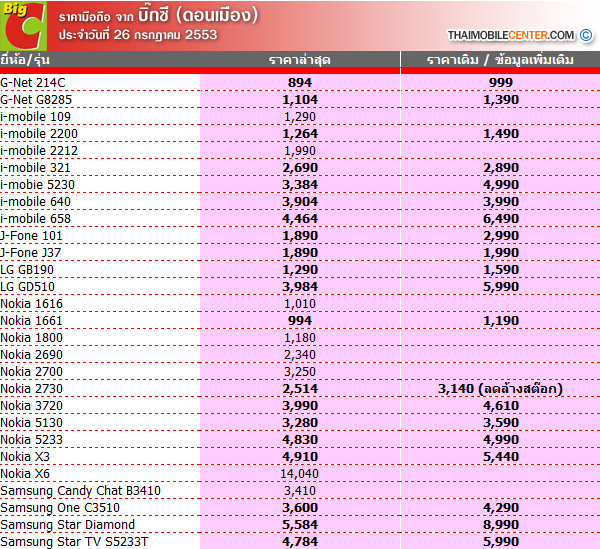This screenshot has height=549, width=600.
Task: Select the J-Fone 101 row name
Action: pos(31,236)
